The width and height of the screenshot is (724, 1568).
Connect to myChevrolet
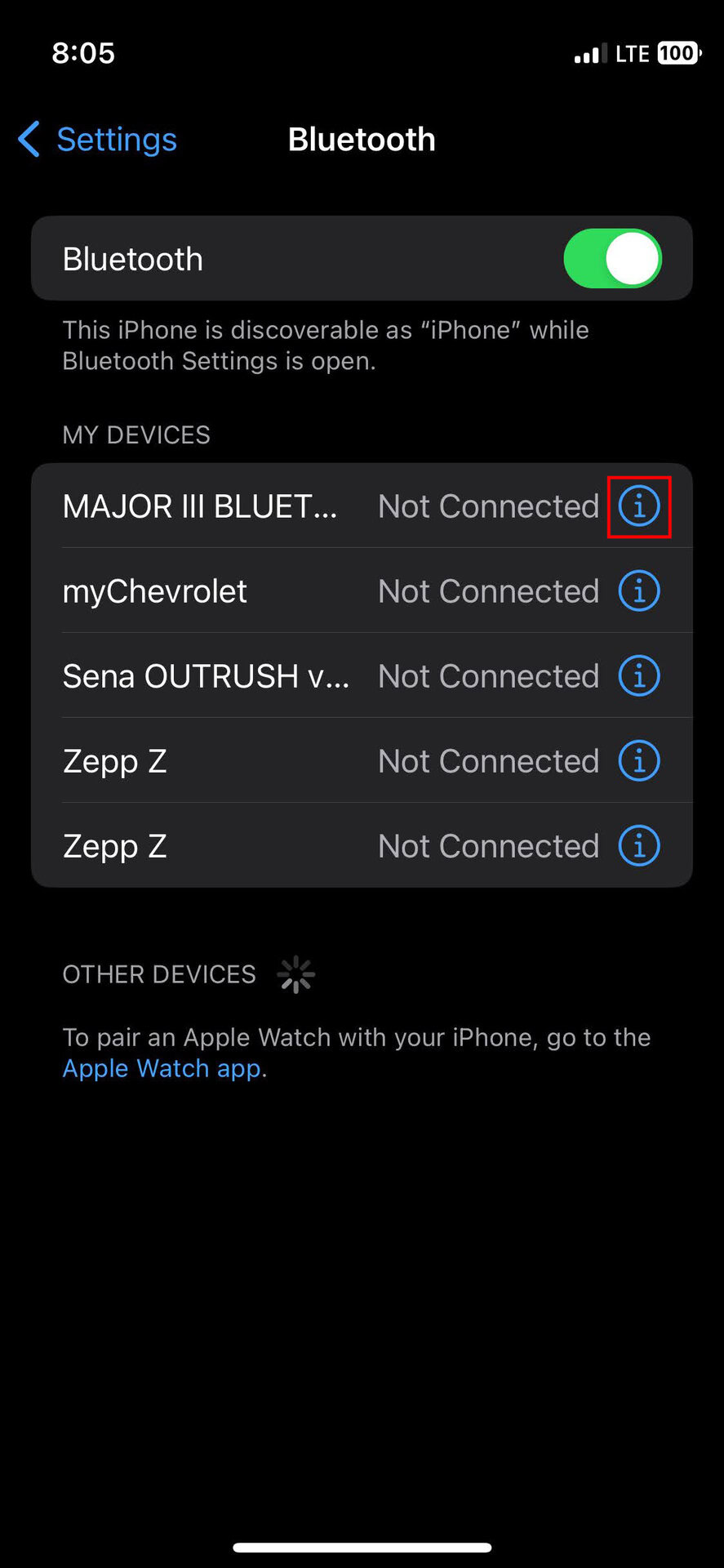click(x=155, y=591)
